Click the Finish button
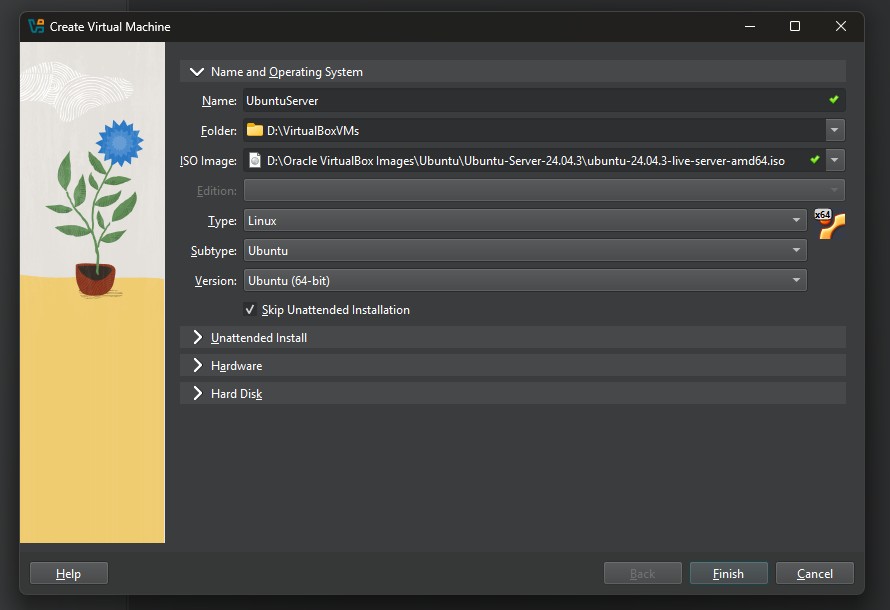890x610 pixels. [728, 573]
